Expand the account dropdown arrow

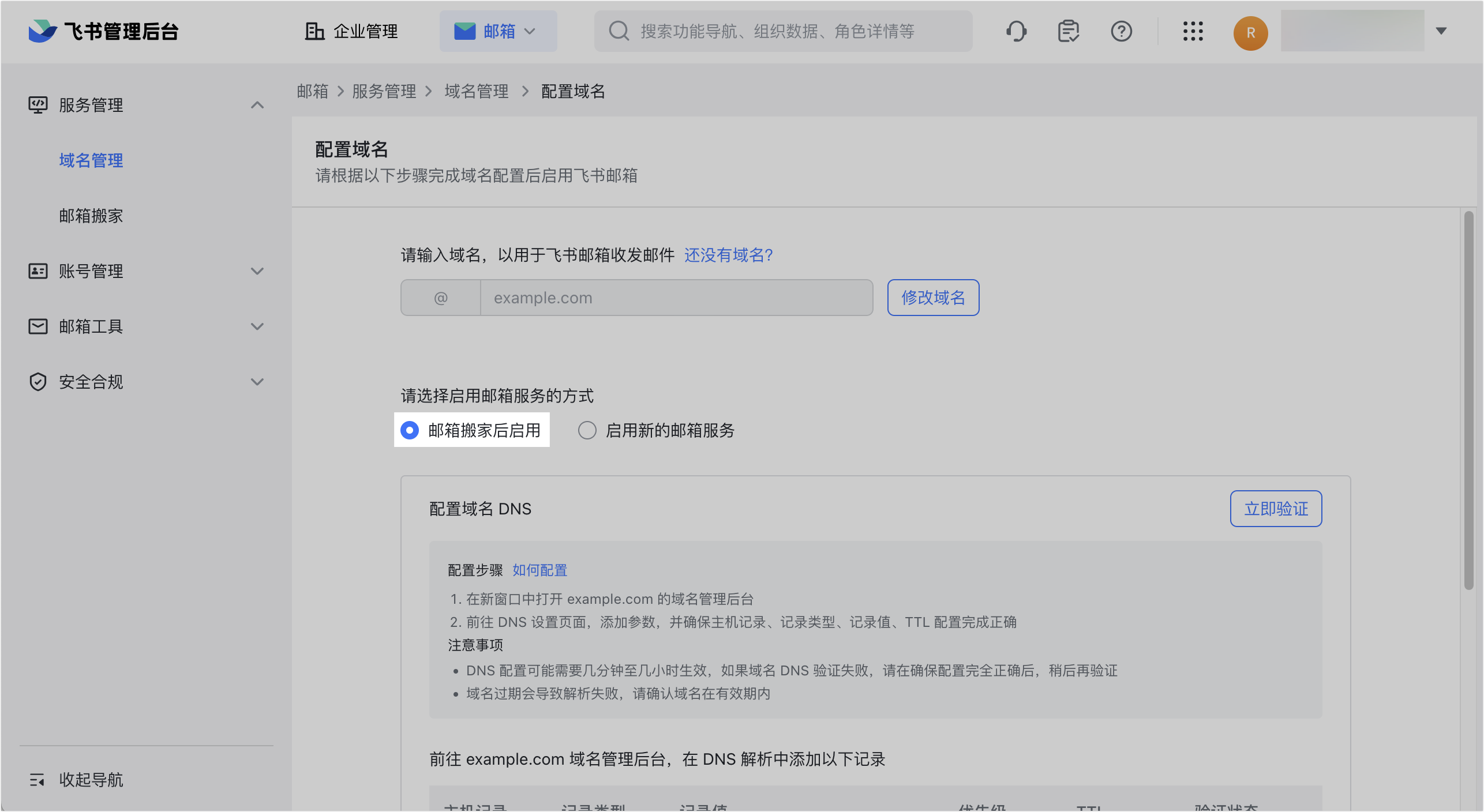point(1441,31)
